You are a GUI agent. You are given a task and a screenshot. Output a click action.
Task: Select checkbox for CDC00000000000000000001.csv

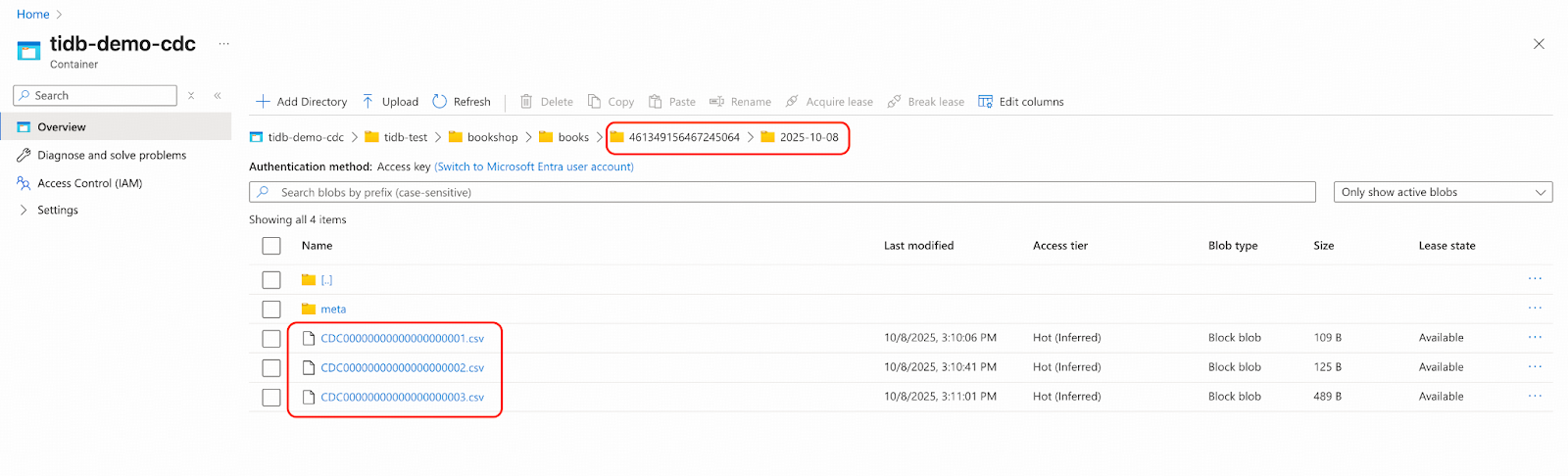click(x=271, y=339)
